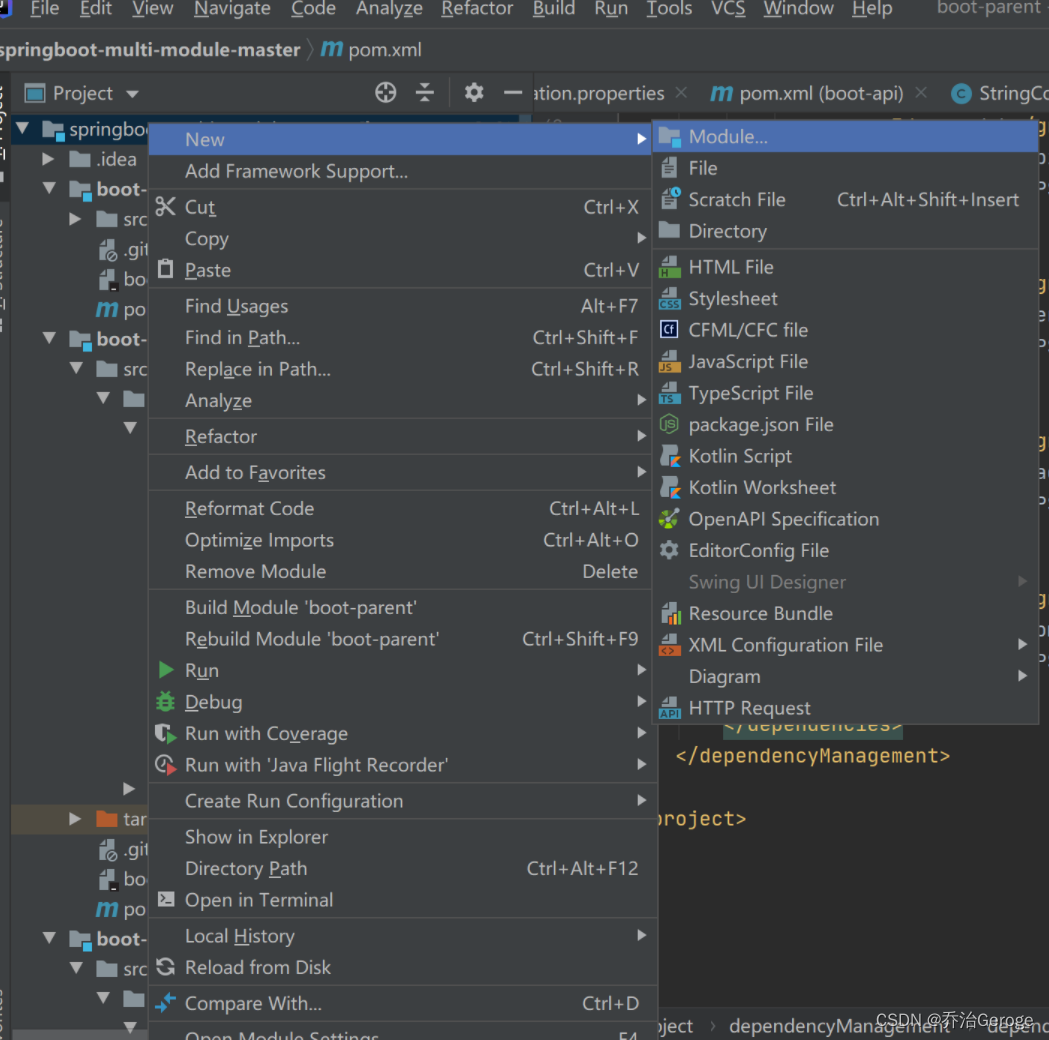This screenshot has height=1040, width=1049.
Task: Click the TypeScript File icon
Action: 670,393
